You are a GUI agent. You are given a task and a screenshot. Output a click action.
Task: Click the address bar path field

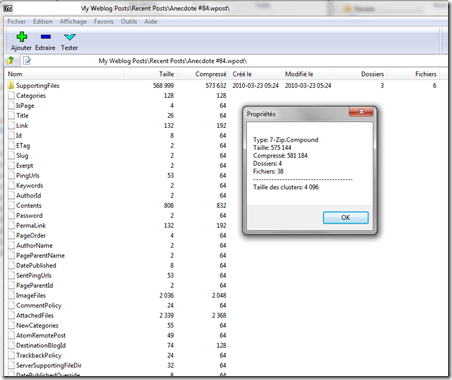coord(233,61)
